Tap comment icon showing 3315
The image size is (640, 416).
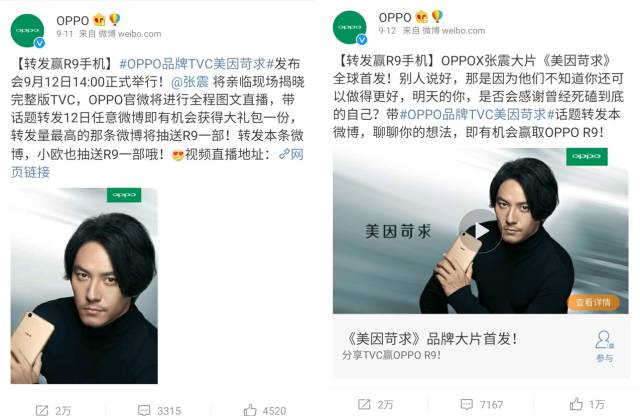(x=144, y=410)
